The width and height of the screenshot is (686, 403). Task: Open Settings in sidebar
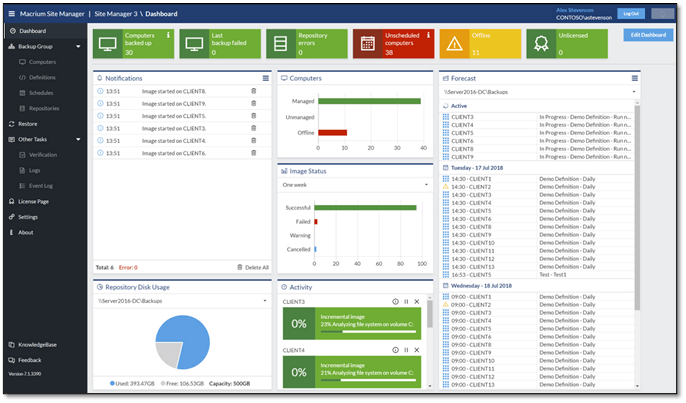(28, 217)
